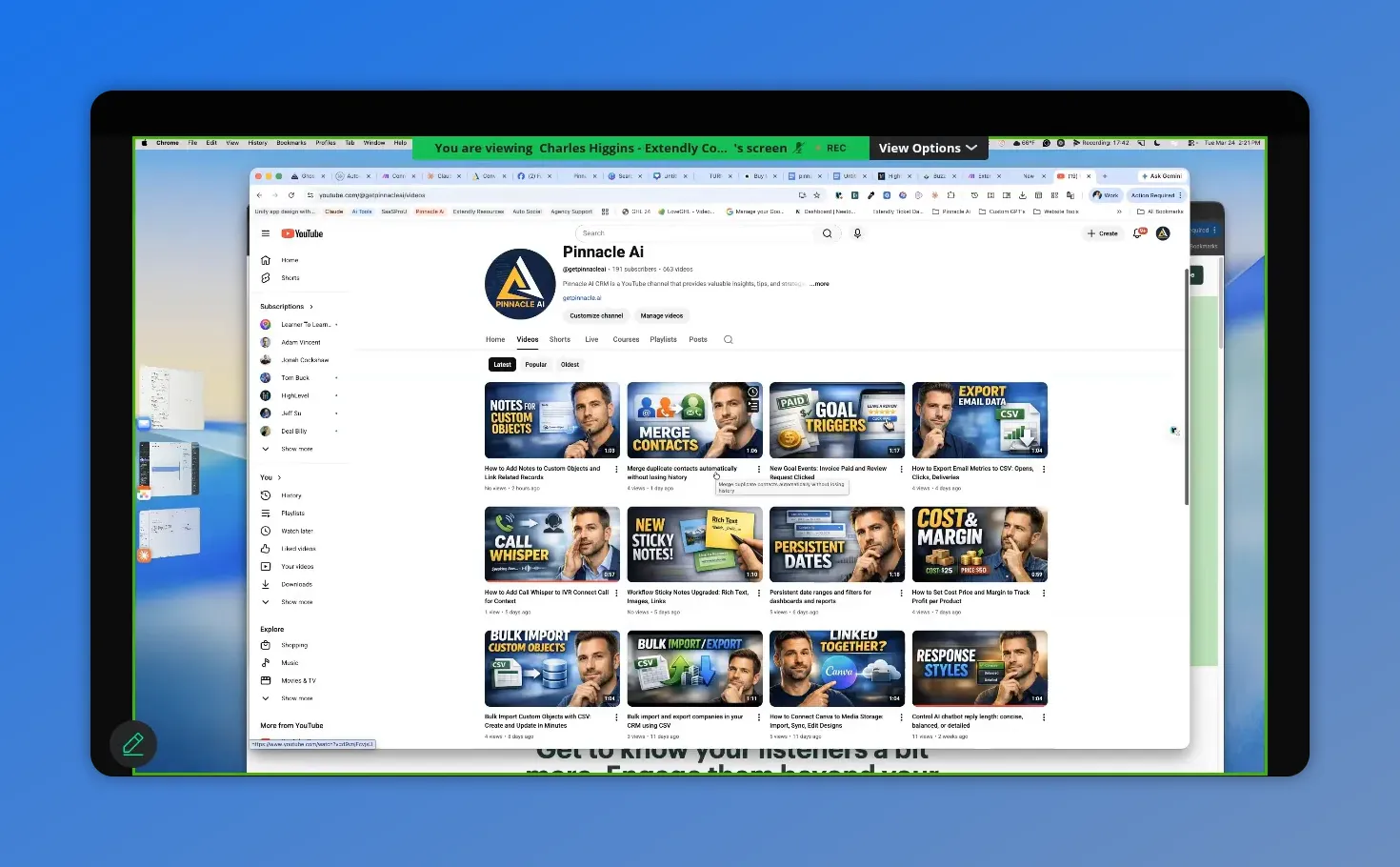The width and height of the screenshot is (1400, 867).
Task: Open the YouTube guide hamburger menu
Action: pos(265,232)
